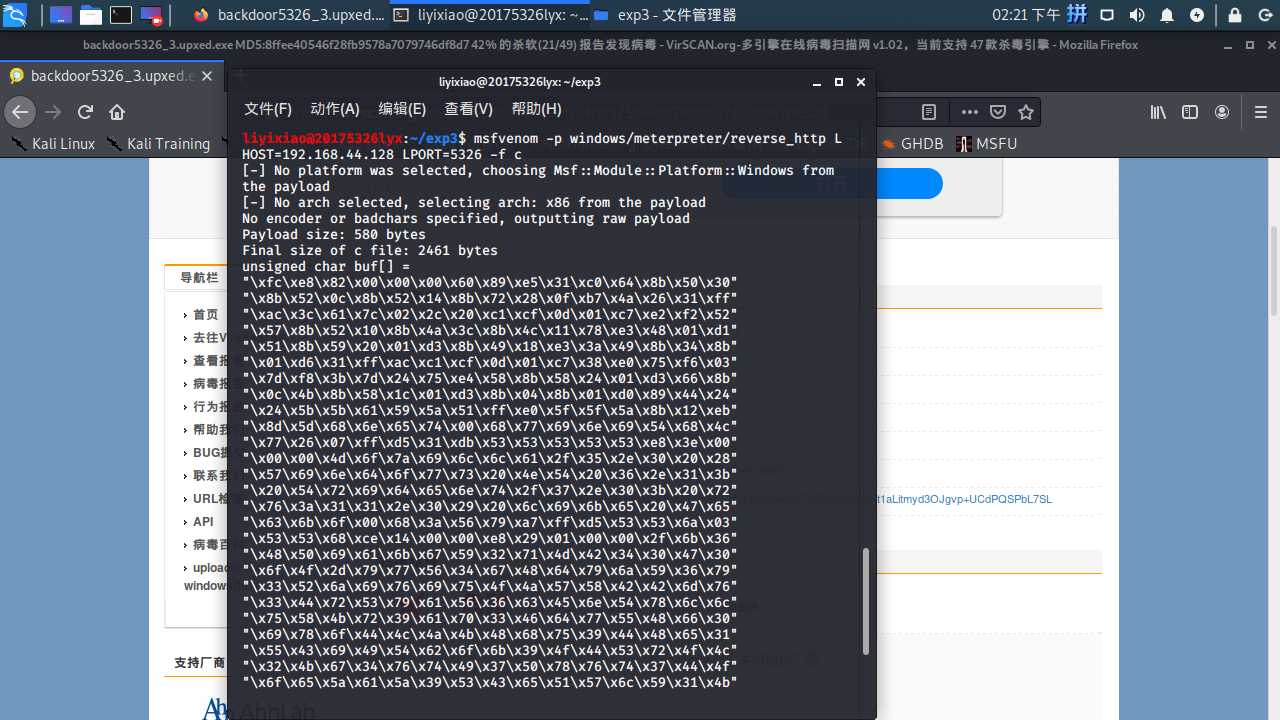Viewport: 1280px width, 720px height.
Task: Go forward in Firefox
Action: coord(53,112)
